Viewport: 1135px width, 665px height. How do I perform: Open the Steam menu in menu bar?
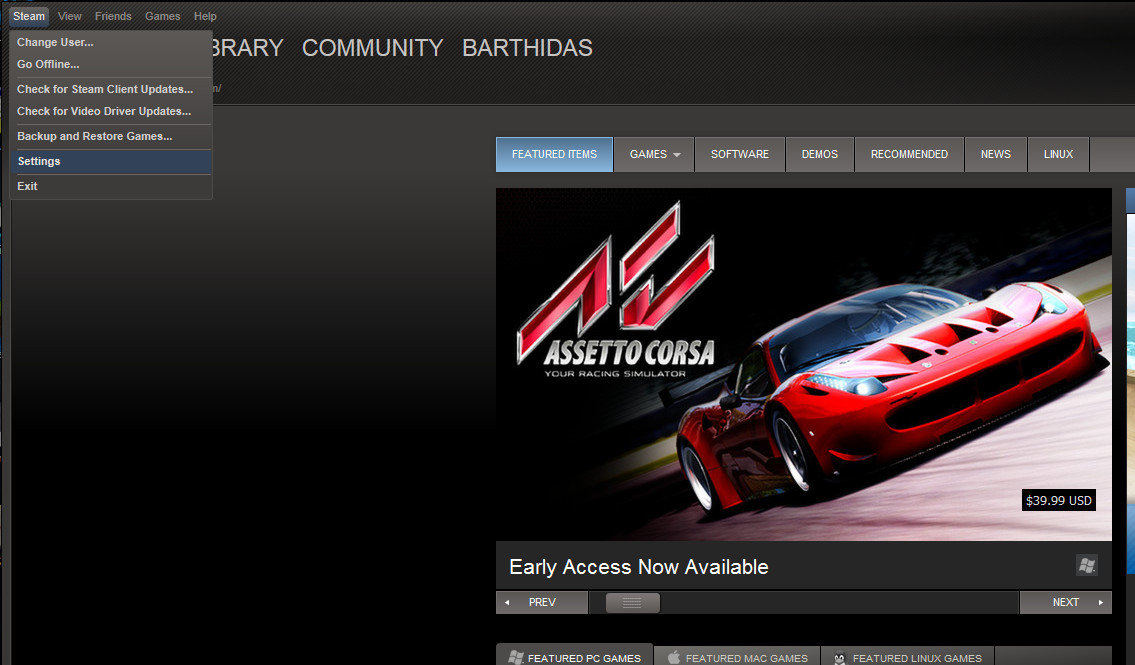(x=29, y=16)
